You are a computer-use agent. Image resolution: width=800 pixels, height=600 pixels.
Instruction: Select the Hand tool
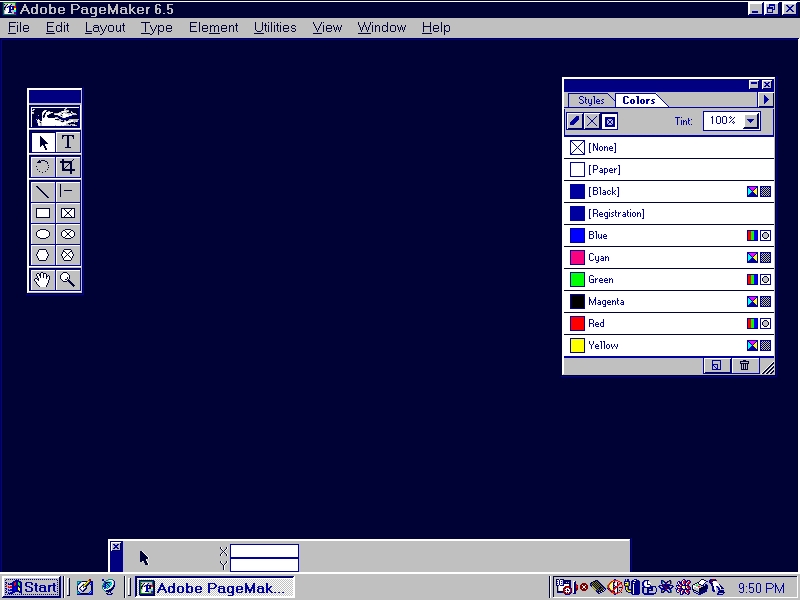(x=43, y=280)
